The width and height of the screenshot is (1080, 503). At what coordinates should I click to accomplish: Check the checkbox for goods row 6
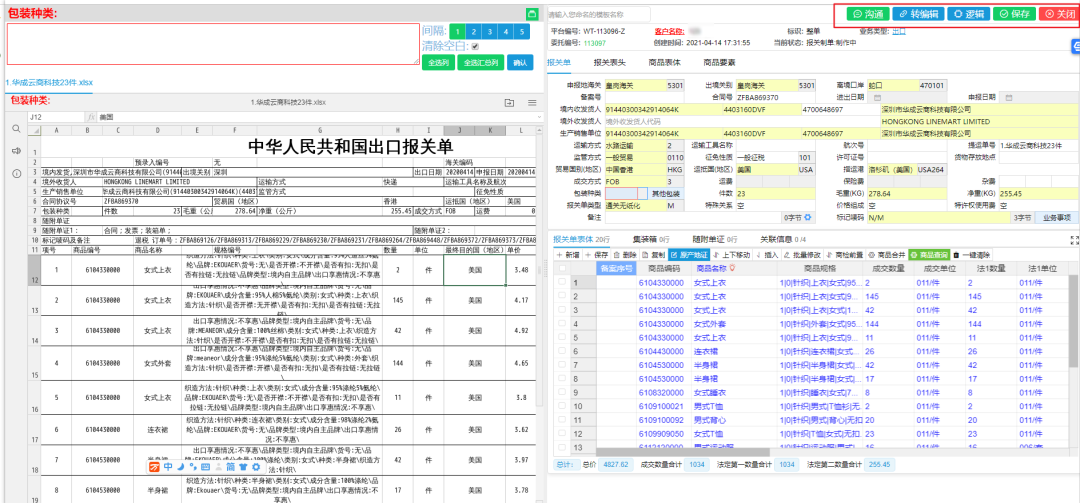pyautogui.click(x=563, y=351)
